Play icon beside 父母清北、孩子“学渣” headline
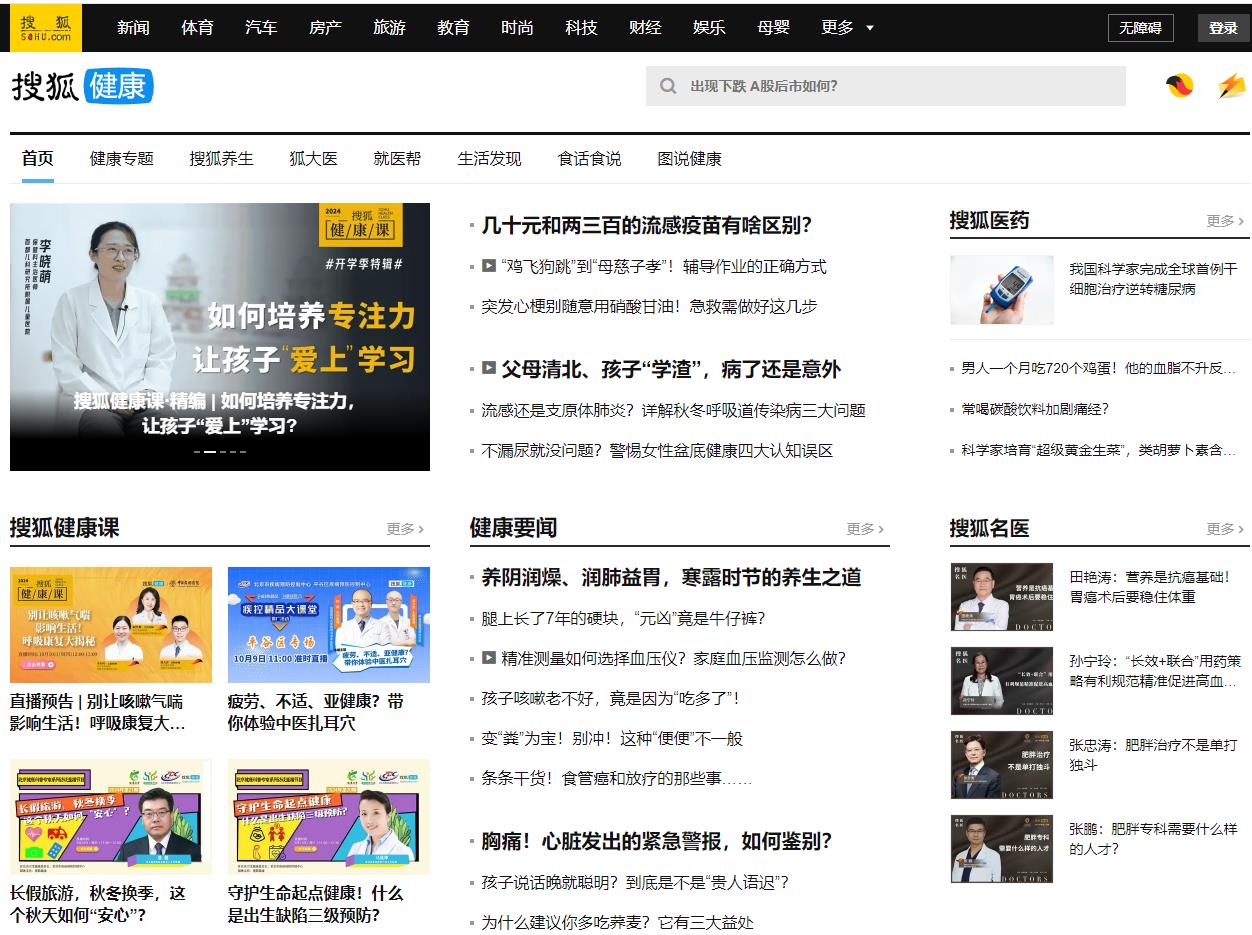This screenshot has height=935, width=1252. [489, 368]
